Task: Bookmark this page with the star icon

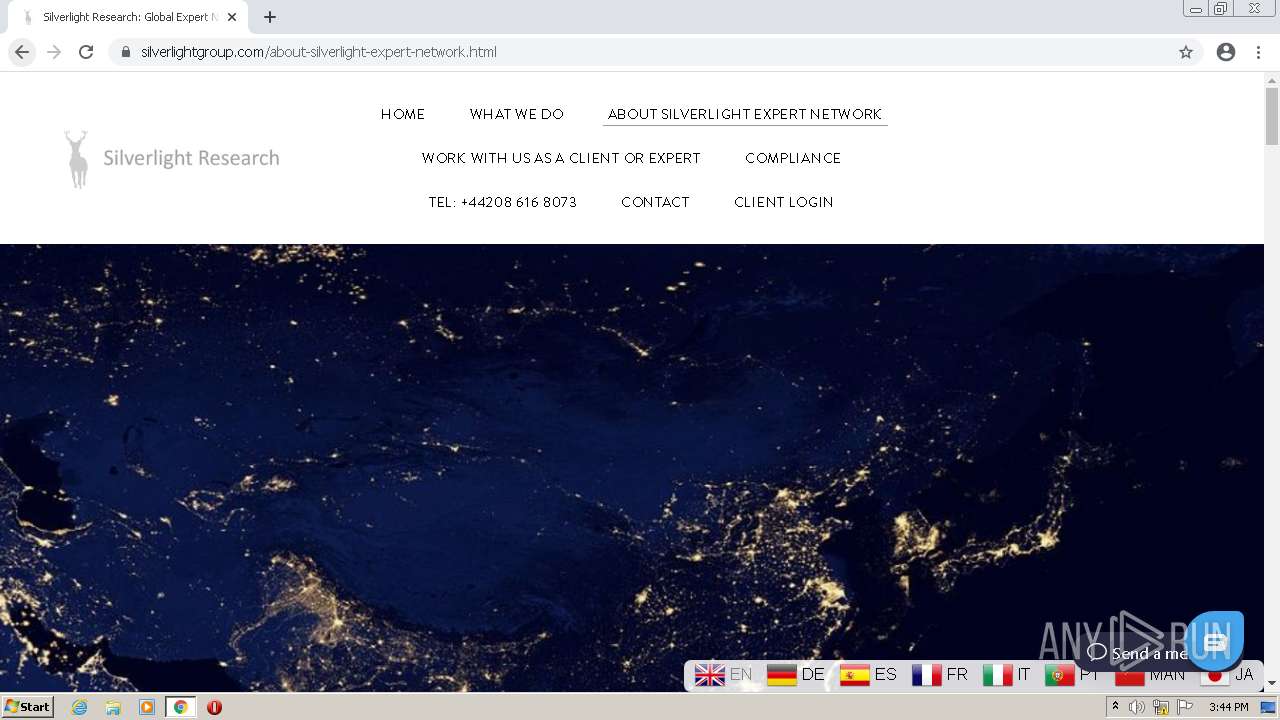Action: tap(1186, 52)
